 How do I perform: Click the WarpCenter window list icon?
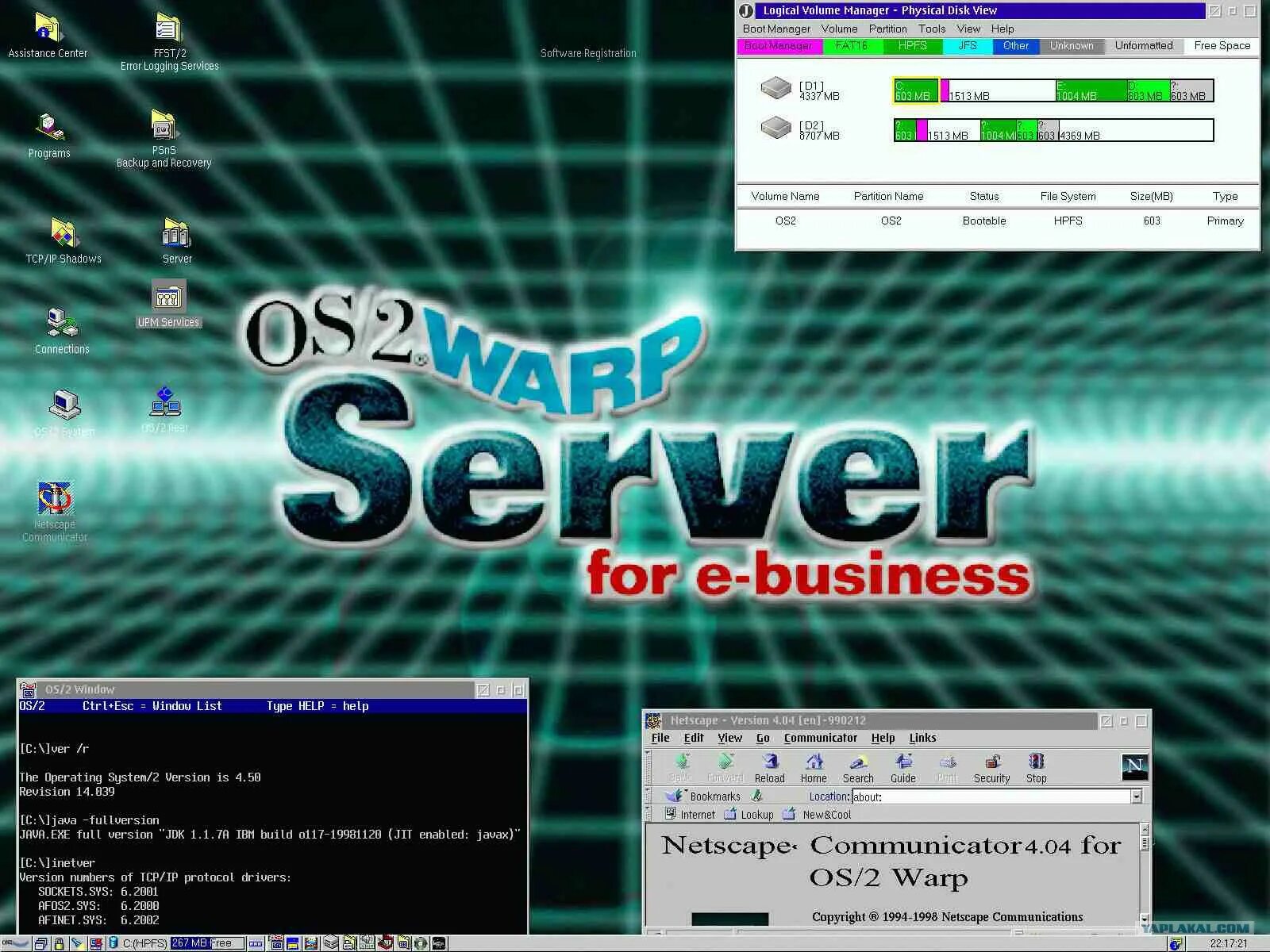tap(41, 944)
